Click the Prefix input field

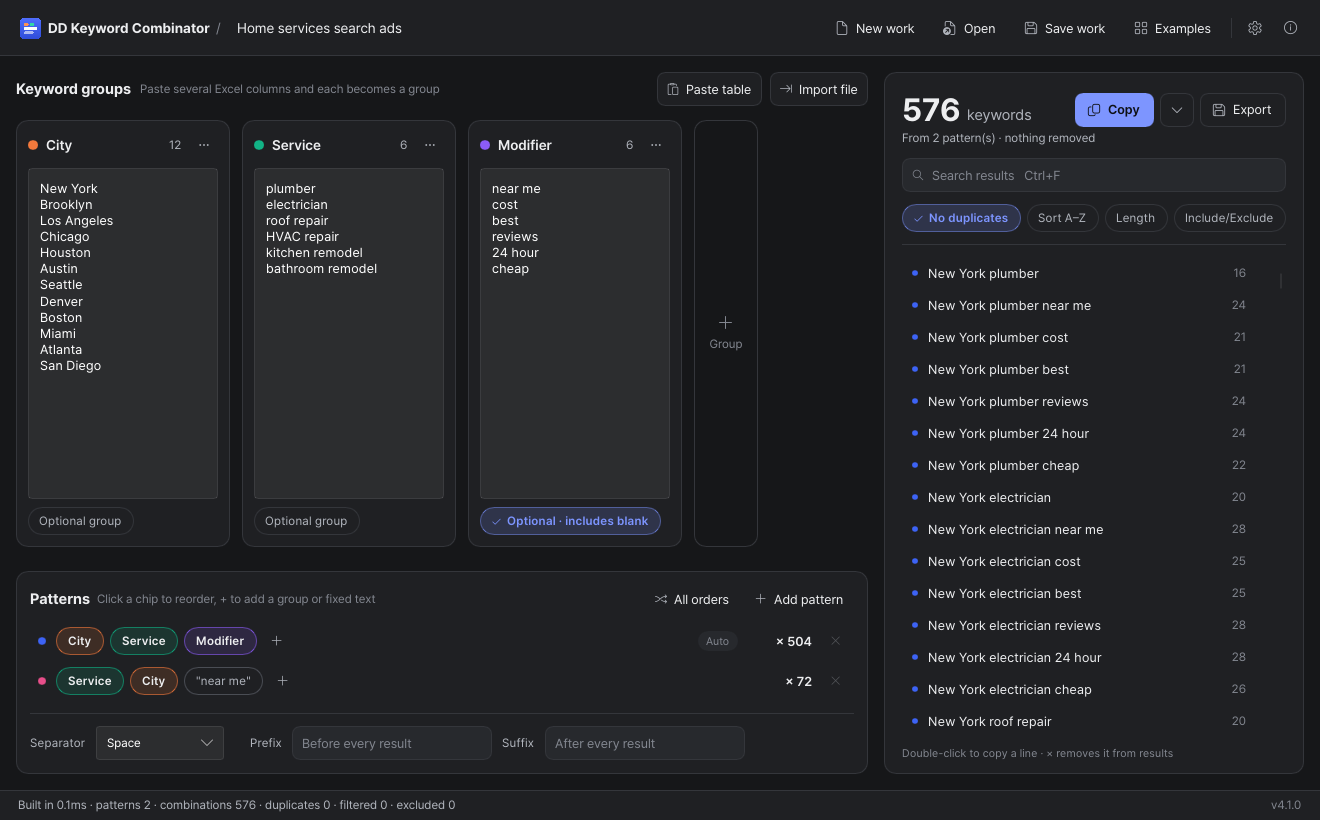tap(392, 743)
